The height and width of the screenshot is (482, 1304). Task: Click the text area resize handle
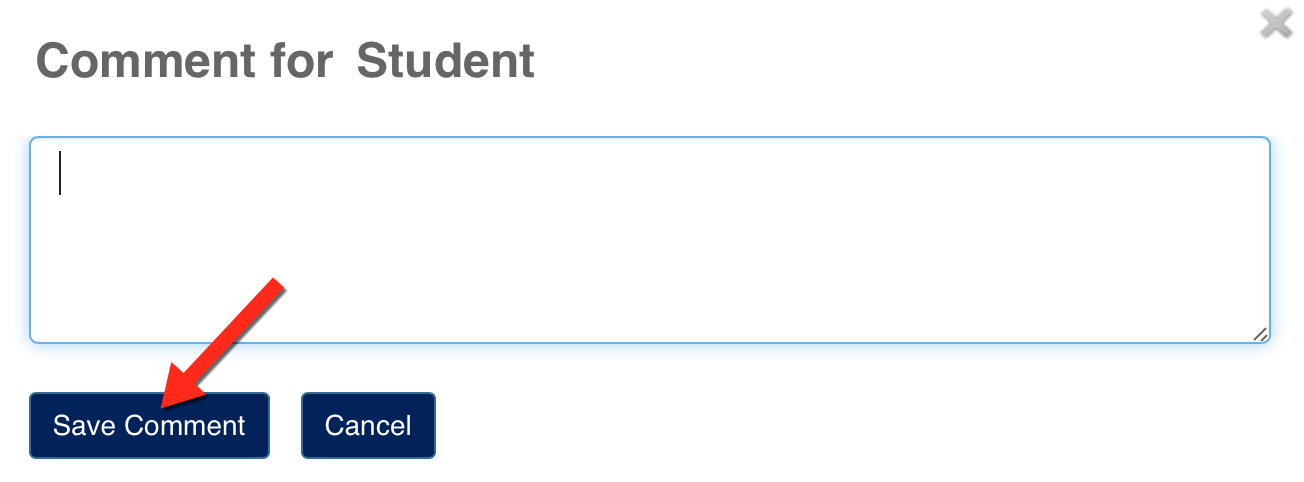pyautogui.click(x=1260, y=334)
